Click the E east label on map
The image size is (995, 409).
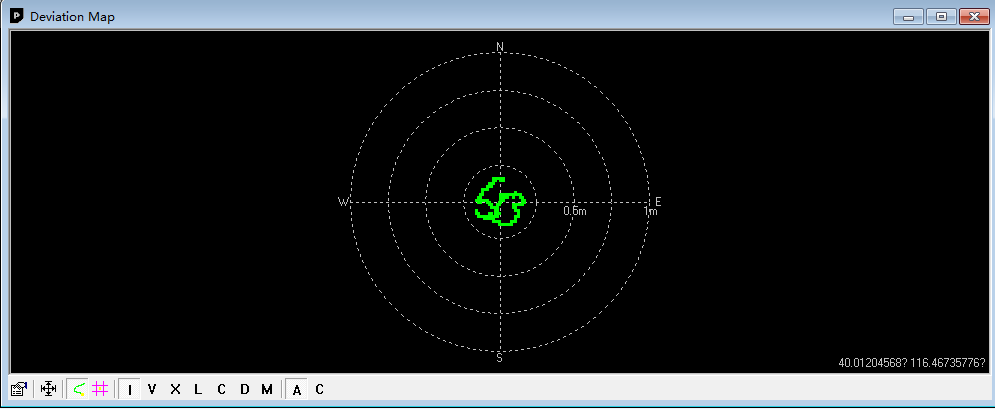[x=658, y=202]
